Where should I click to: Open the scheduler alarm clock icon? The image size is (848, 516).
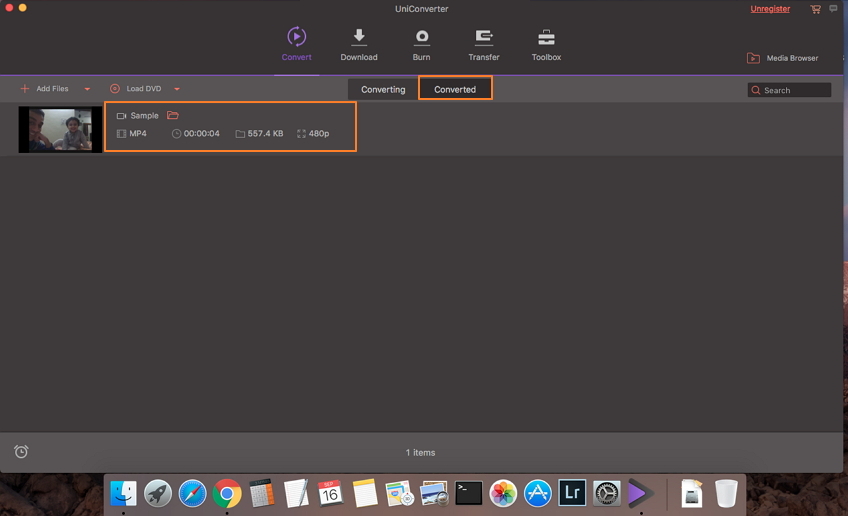pos(21,451)
